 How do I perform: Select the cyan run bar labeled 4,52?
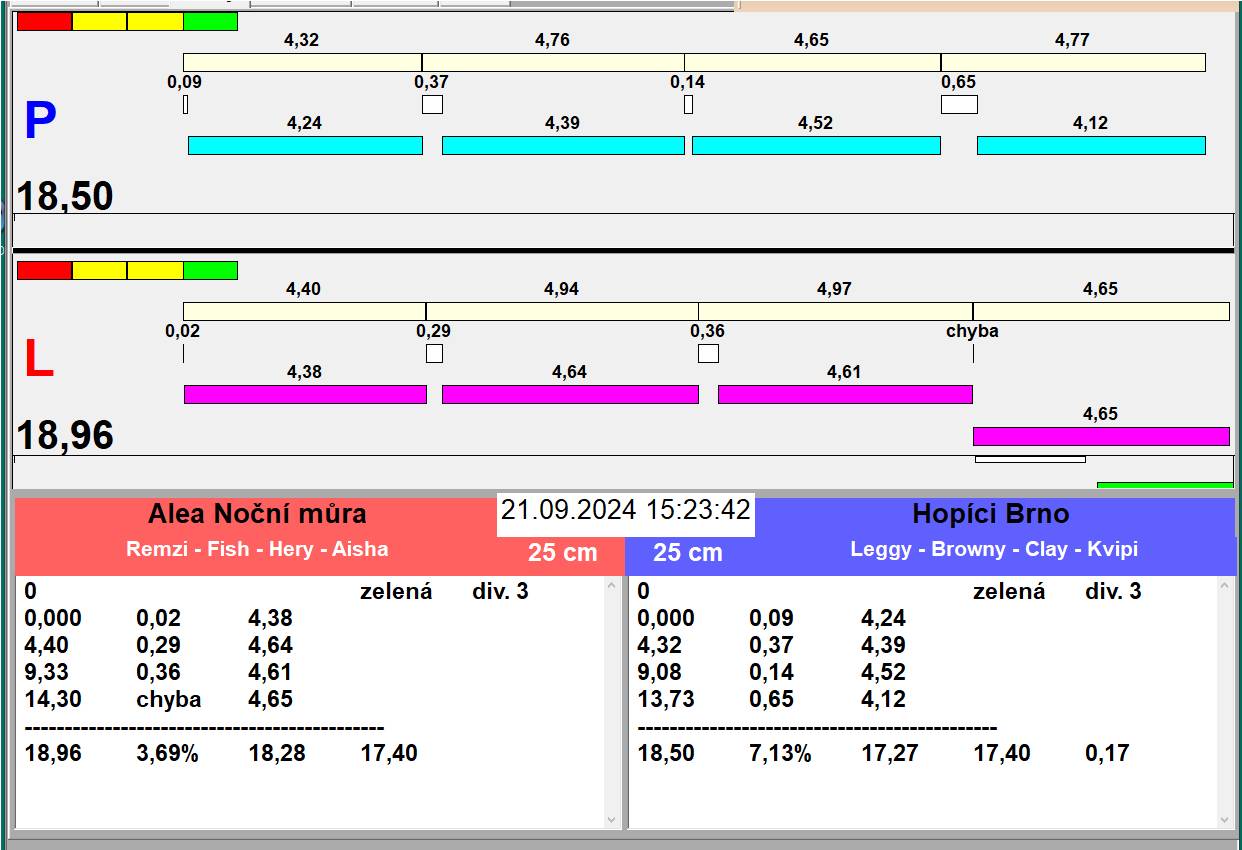pyautogui.click(x=816, y=146)
